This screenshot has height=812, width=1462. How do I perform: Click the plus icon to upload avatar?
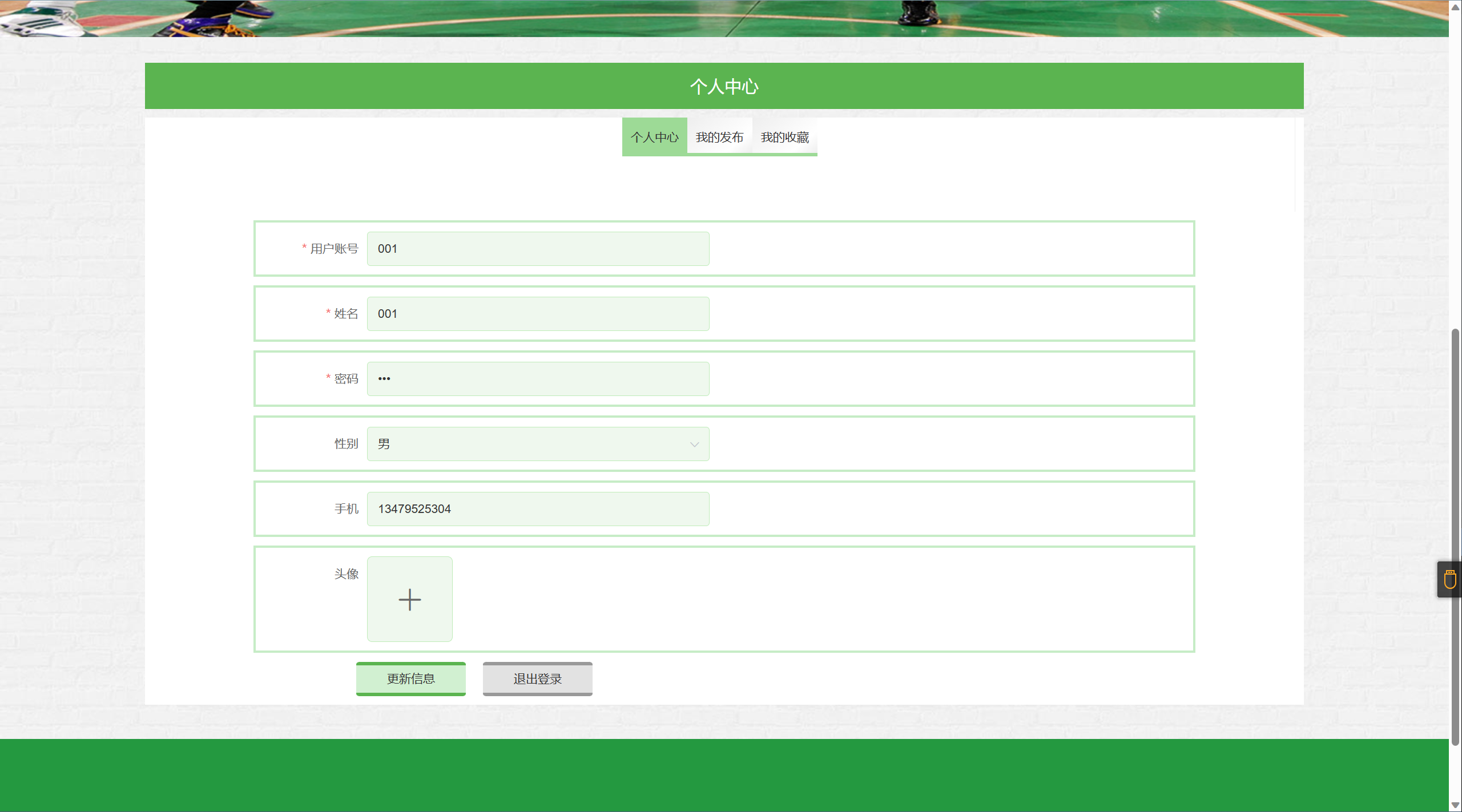click(x=409, y=599)
